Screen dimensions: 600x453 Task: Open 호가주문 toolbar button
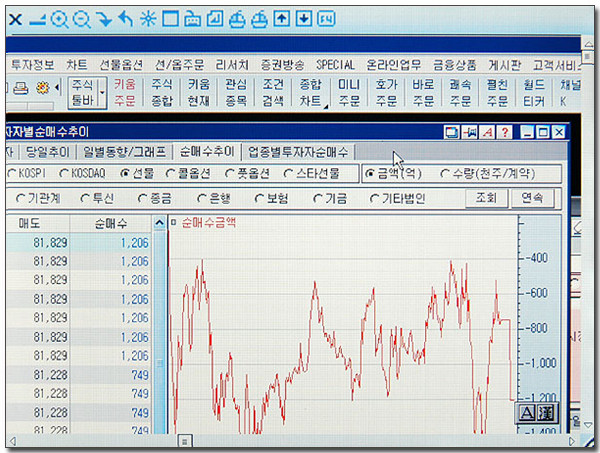pos(386,93)
